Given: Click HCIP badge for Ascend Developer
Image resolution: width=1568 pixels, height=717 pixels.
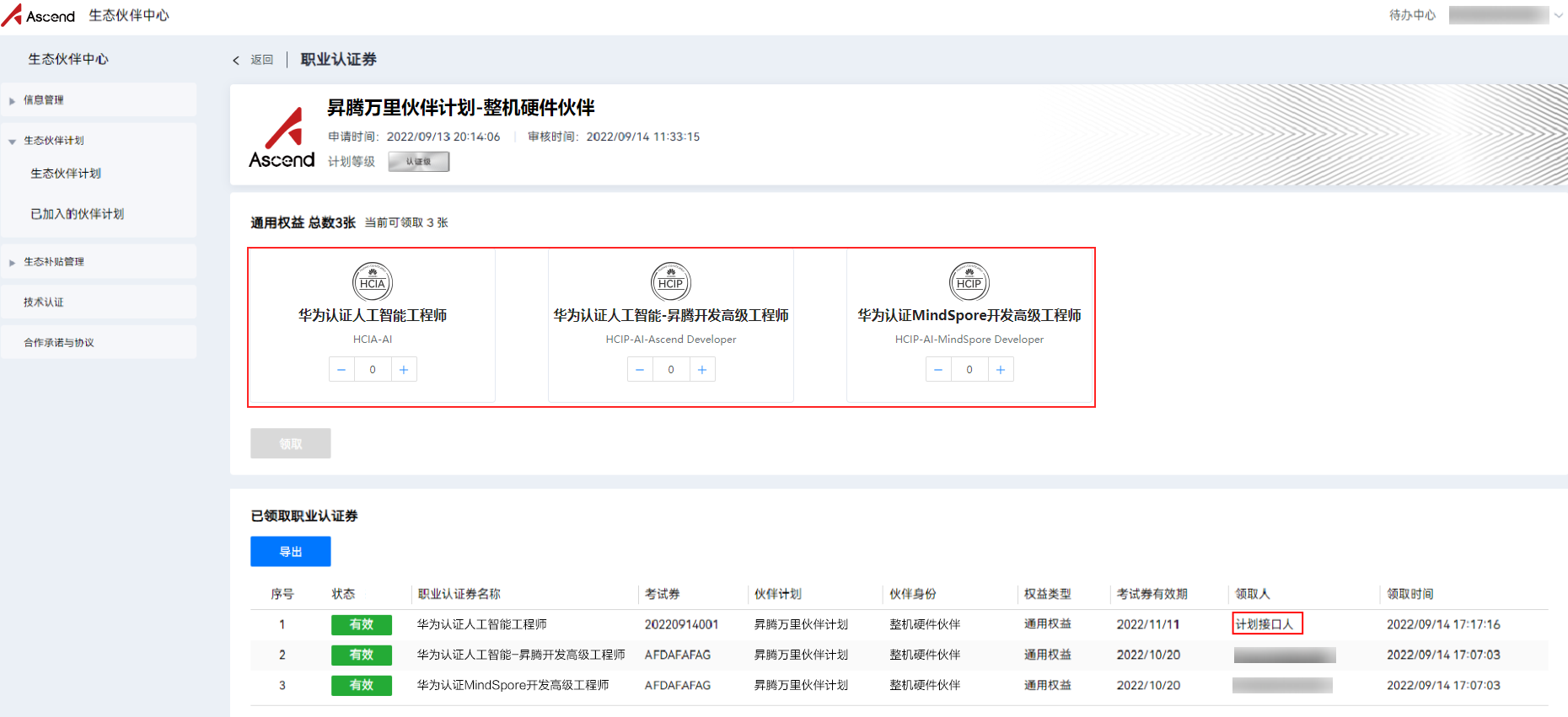Looking at the screenshot, I should click(671, 281).
